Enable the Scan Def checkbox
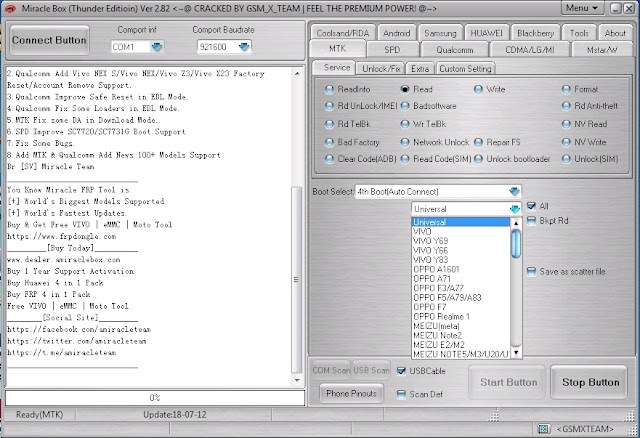This screenshot has width=640, height=438. click(401, 394)
